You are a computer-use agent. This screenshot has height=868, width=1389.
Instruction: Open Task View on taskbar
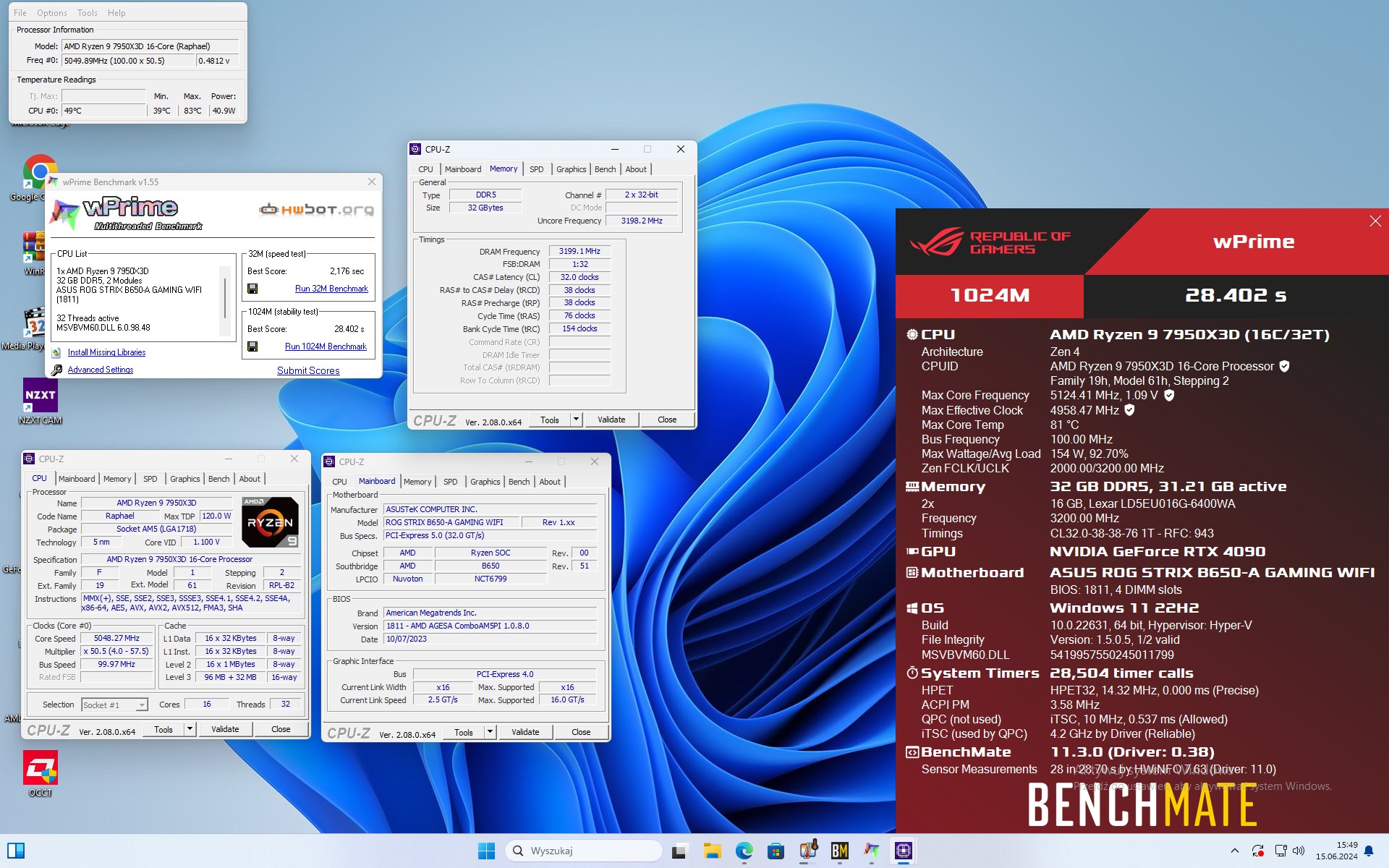679,851
